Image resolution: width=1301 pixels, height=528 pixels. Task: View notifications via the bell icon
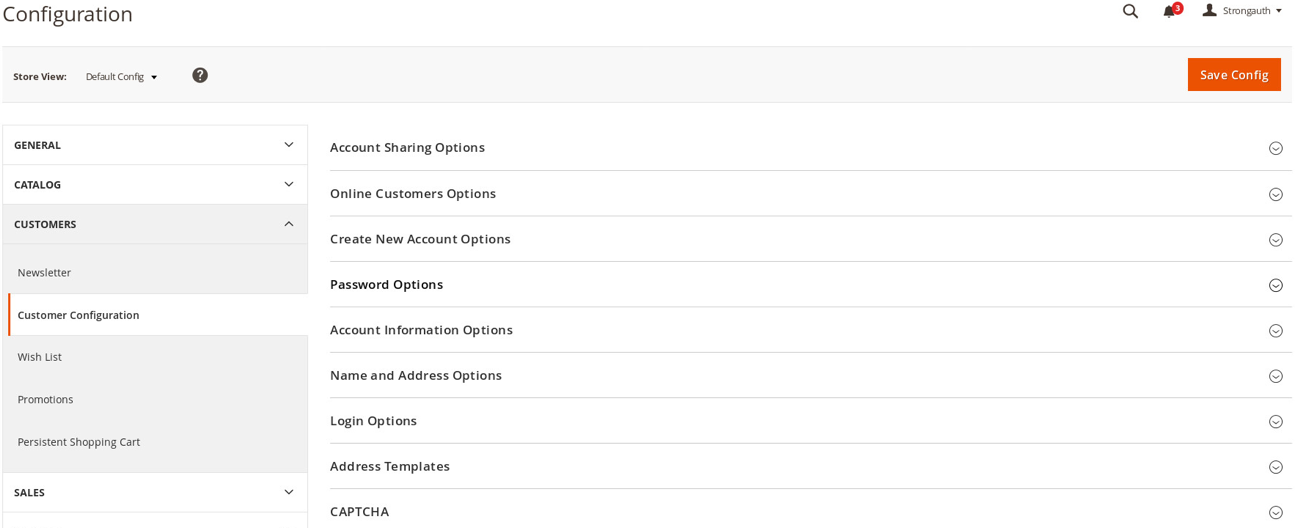click(x=1169, y=11)
